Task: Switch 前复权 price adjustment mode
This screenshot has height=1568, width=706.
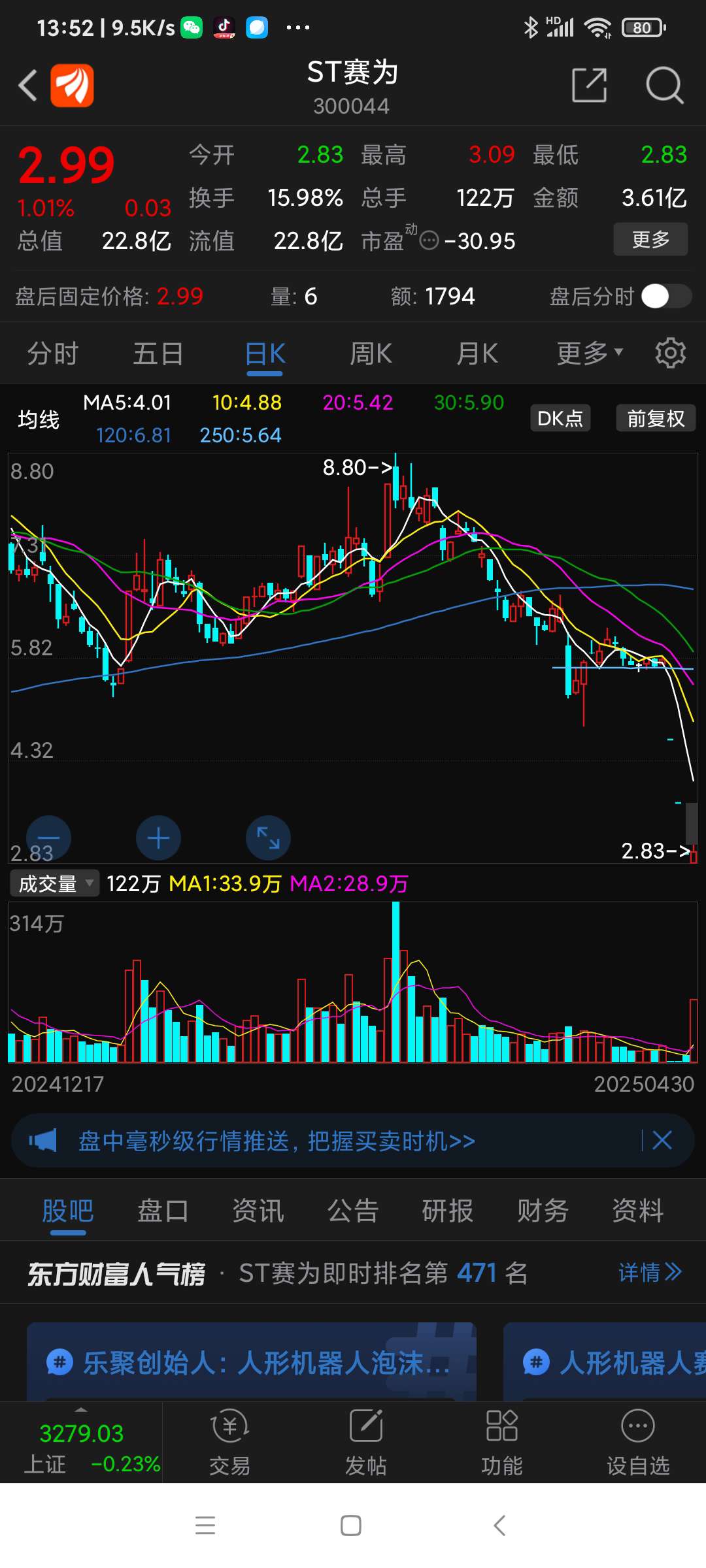Action: pos(656,418)
